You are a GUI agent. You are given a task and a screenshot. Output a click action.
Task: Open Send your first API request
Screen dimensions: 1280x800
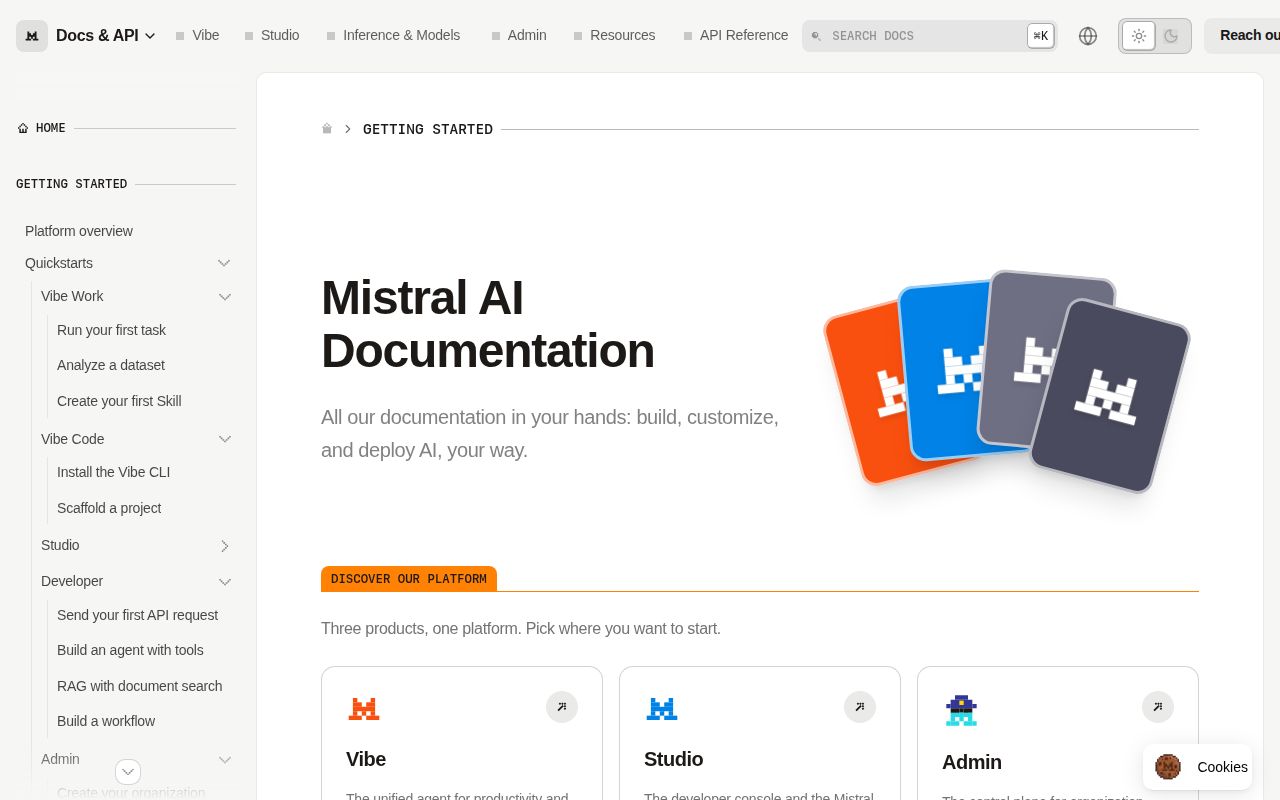click(x=137, y=615)
